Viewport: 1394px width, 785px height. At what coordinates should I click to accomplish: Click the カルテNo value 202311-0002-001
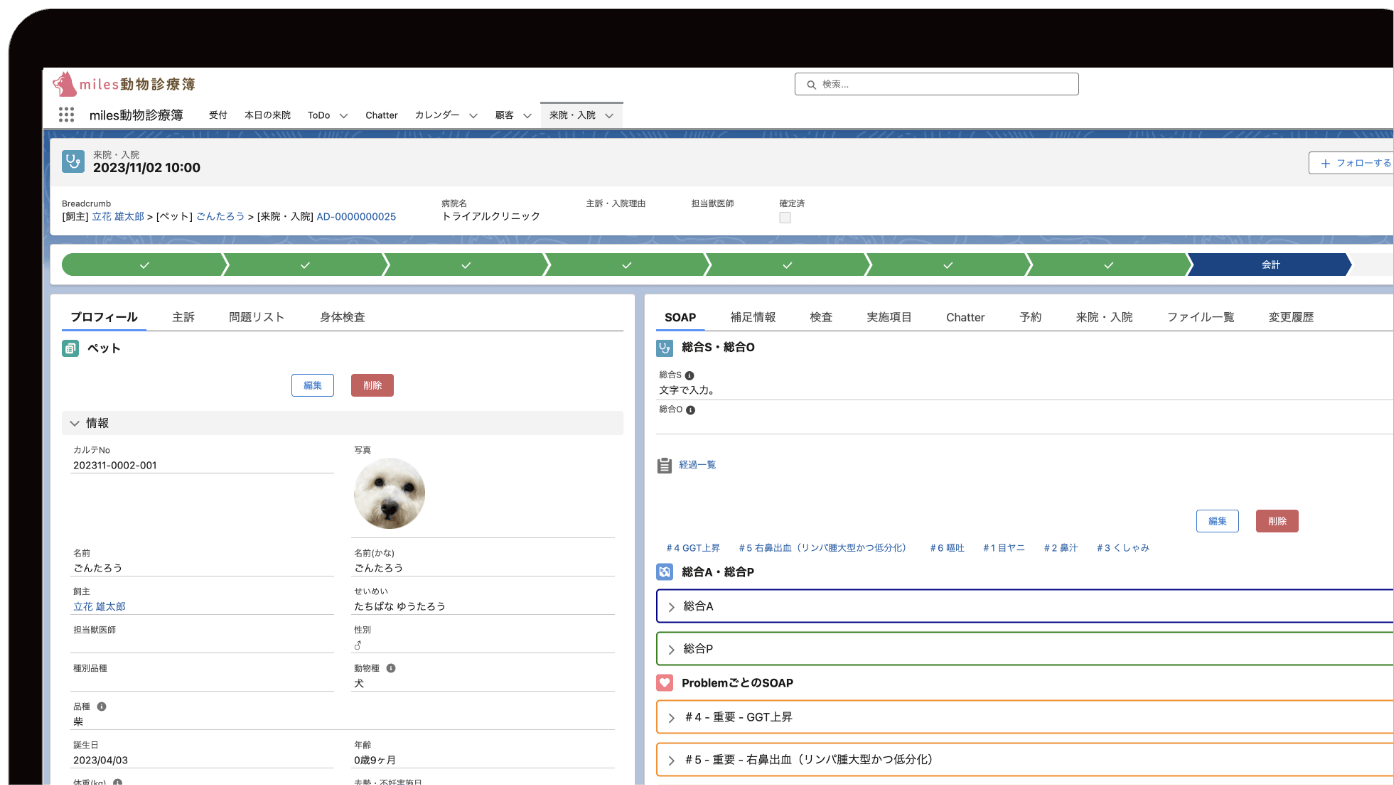tap(115, 465)
